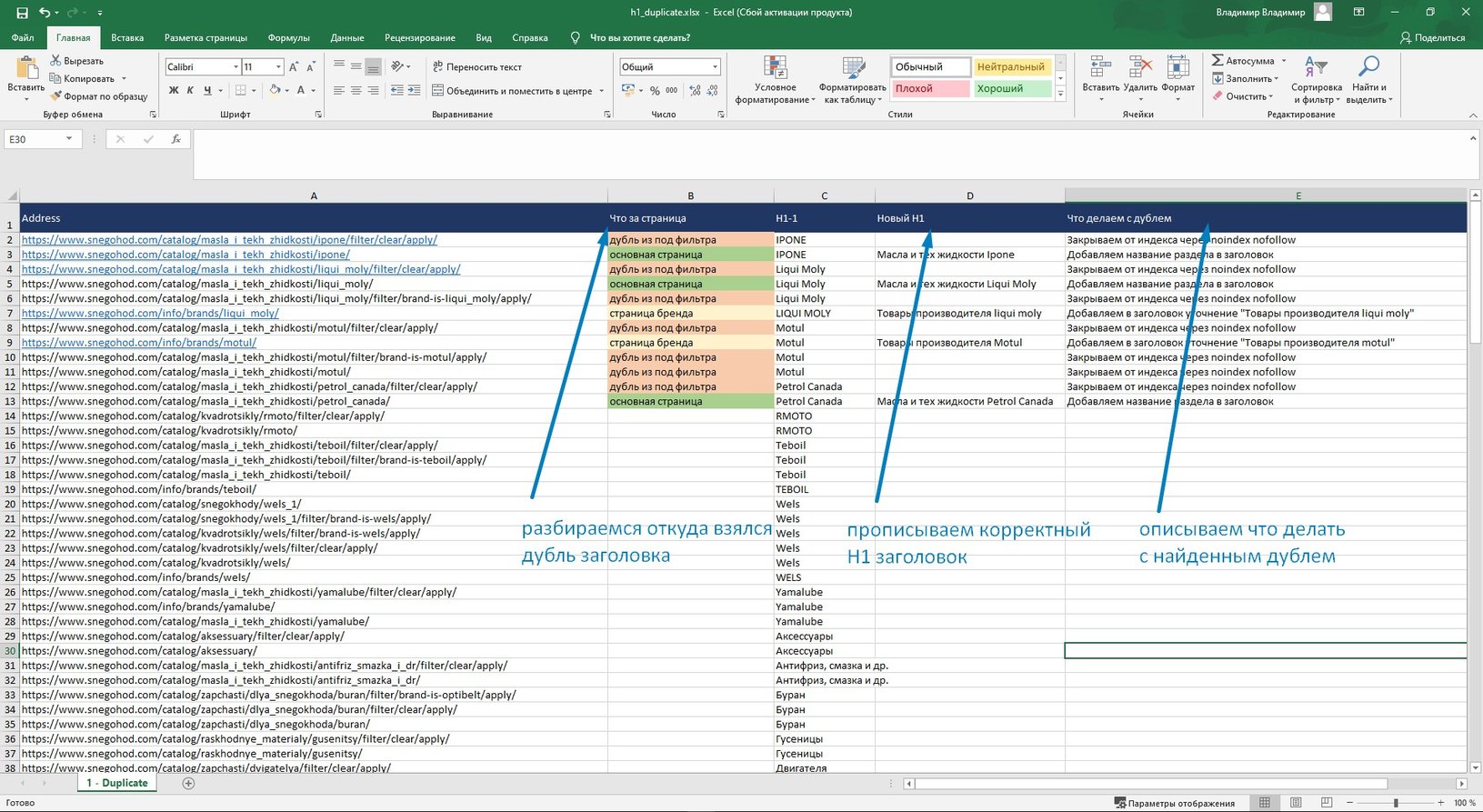Open the font color dropdown arrow
This screenshot has width=1483, height=812.
click(x=314, y=90)
